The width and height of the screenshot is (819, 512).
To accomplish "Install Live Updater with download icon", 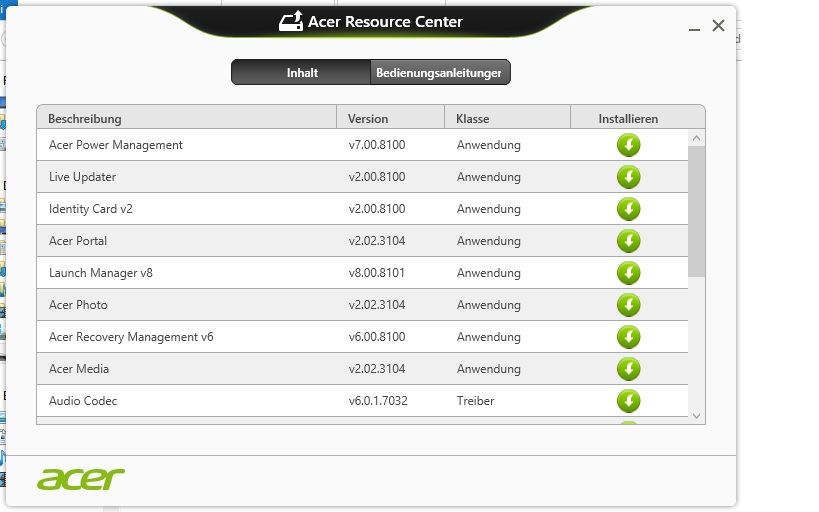I will coord(628,177).
